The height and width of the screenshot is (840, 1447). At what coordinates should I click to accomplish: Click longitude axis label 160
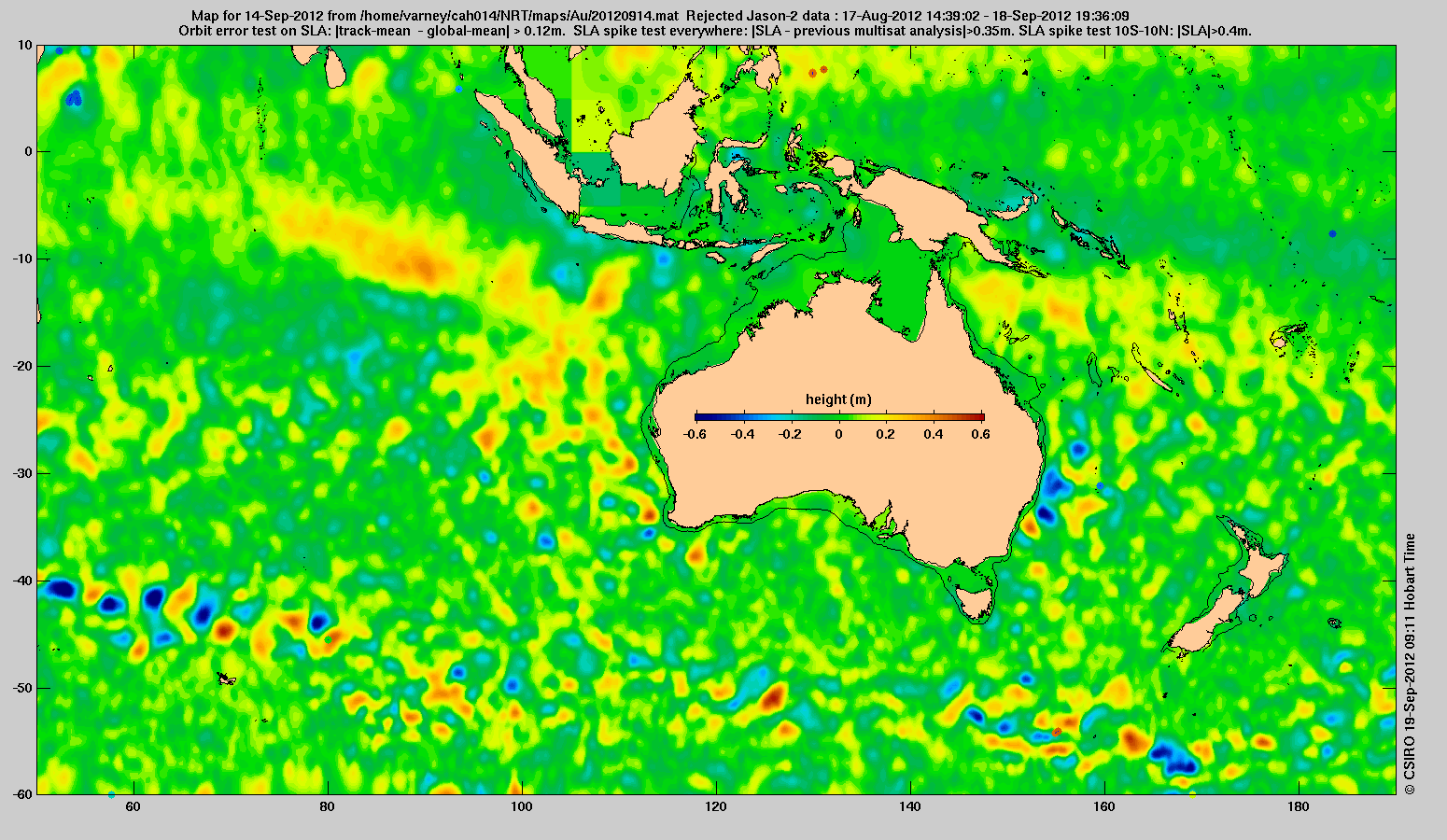tap(1104, 806)
